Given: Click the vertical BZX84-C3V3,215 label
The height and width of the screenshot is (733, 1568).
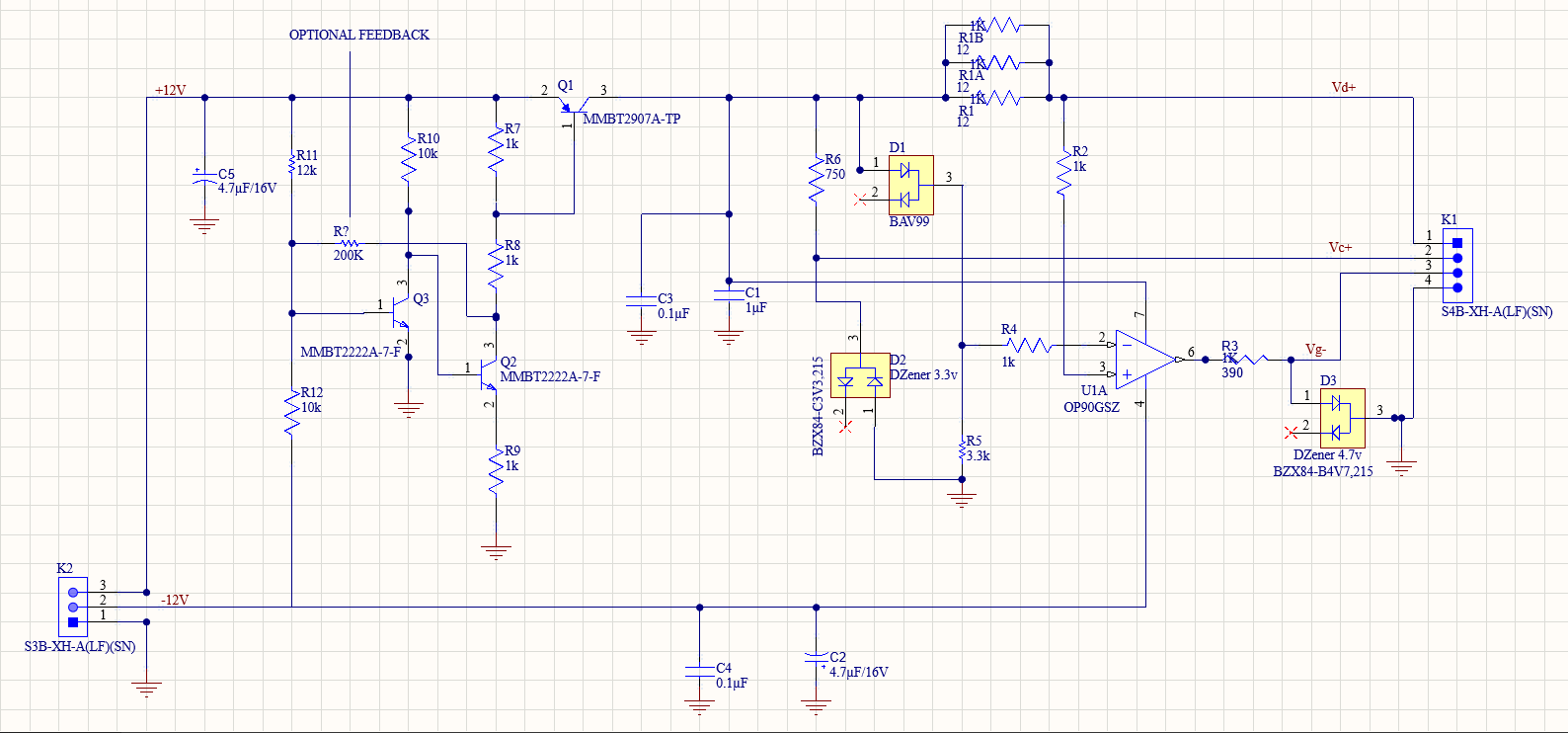Looking at the screenshot, I should [818, 406].
